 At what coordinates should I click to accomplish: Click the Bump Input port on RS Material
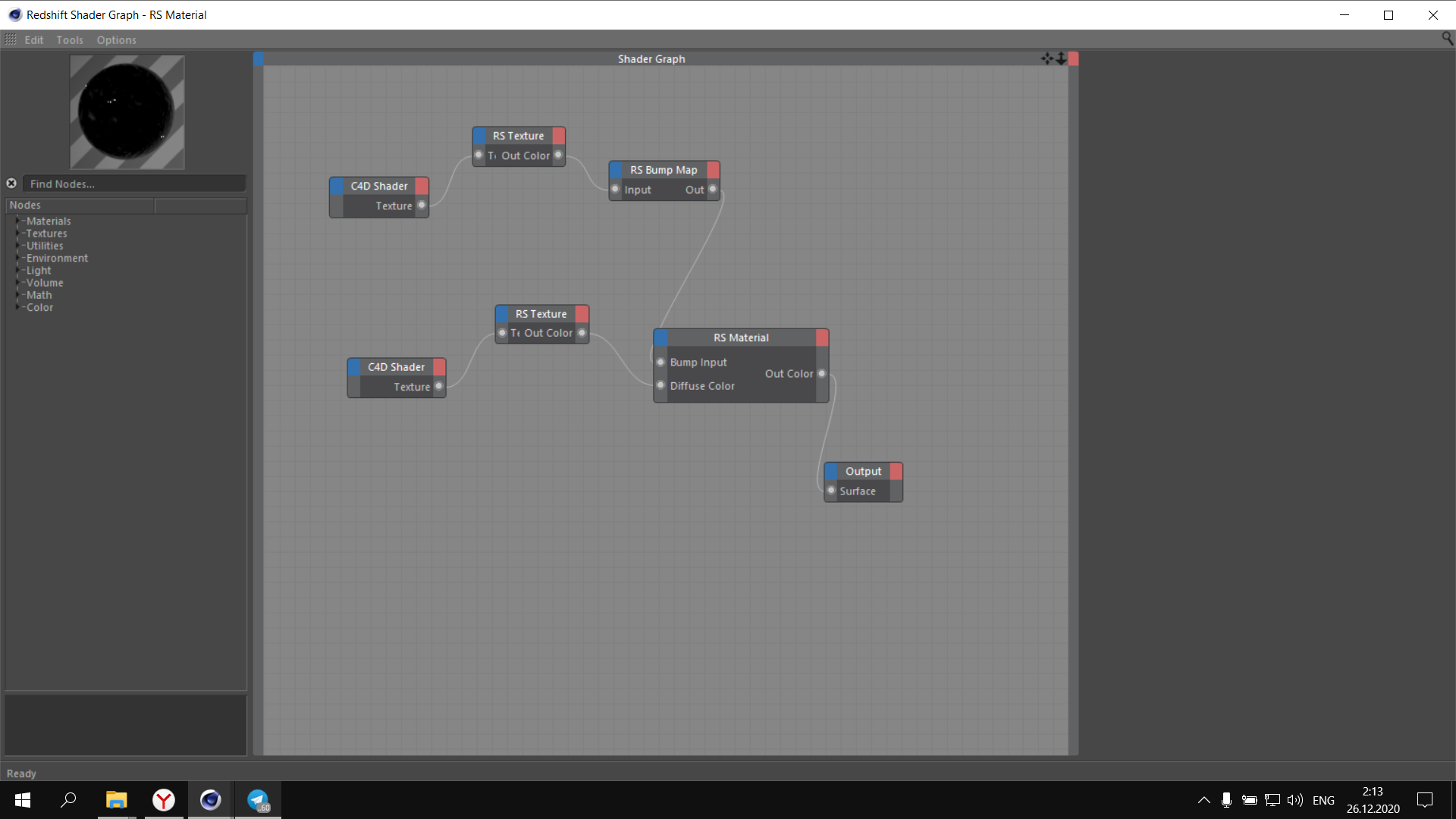pyautogui.click(x=661, y=362)
